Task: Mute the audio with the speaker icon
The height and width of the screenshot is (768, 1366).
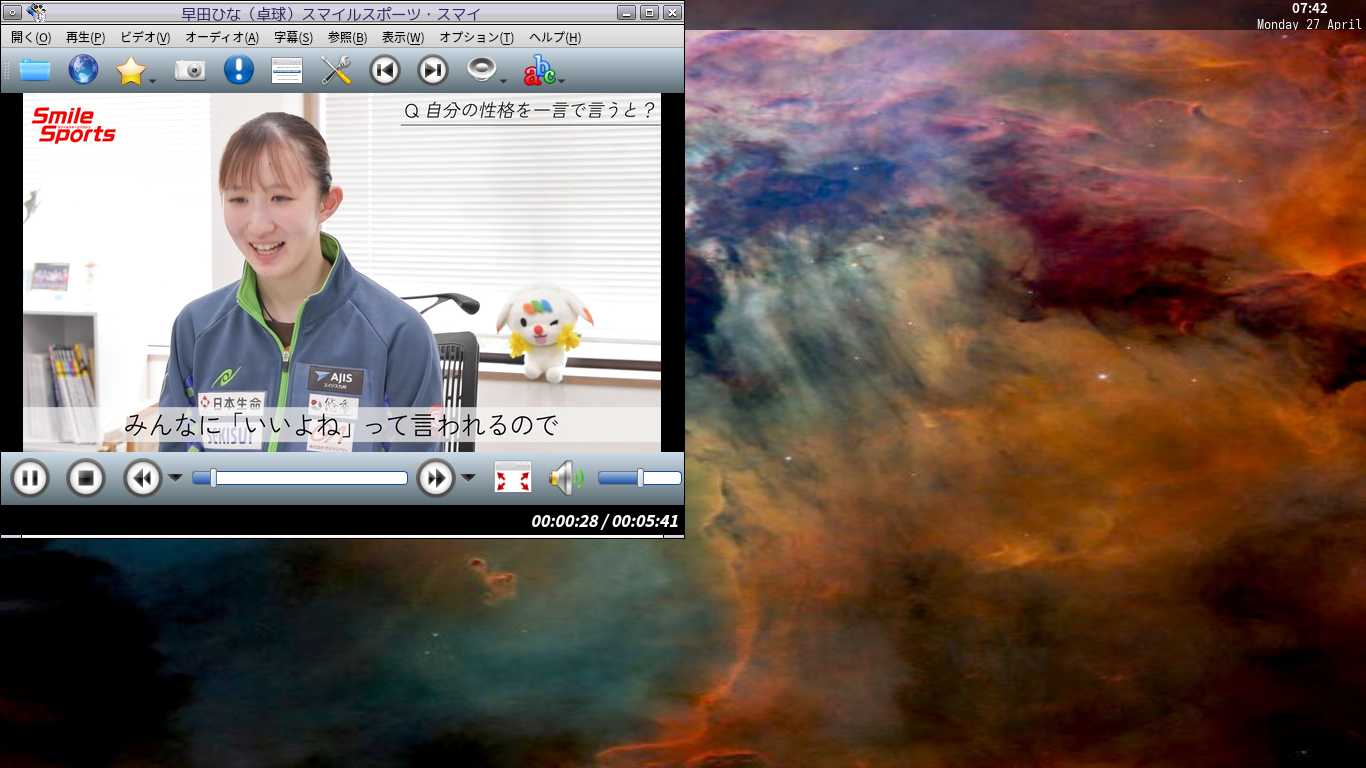Action: (566, 478)
